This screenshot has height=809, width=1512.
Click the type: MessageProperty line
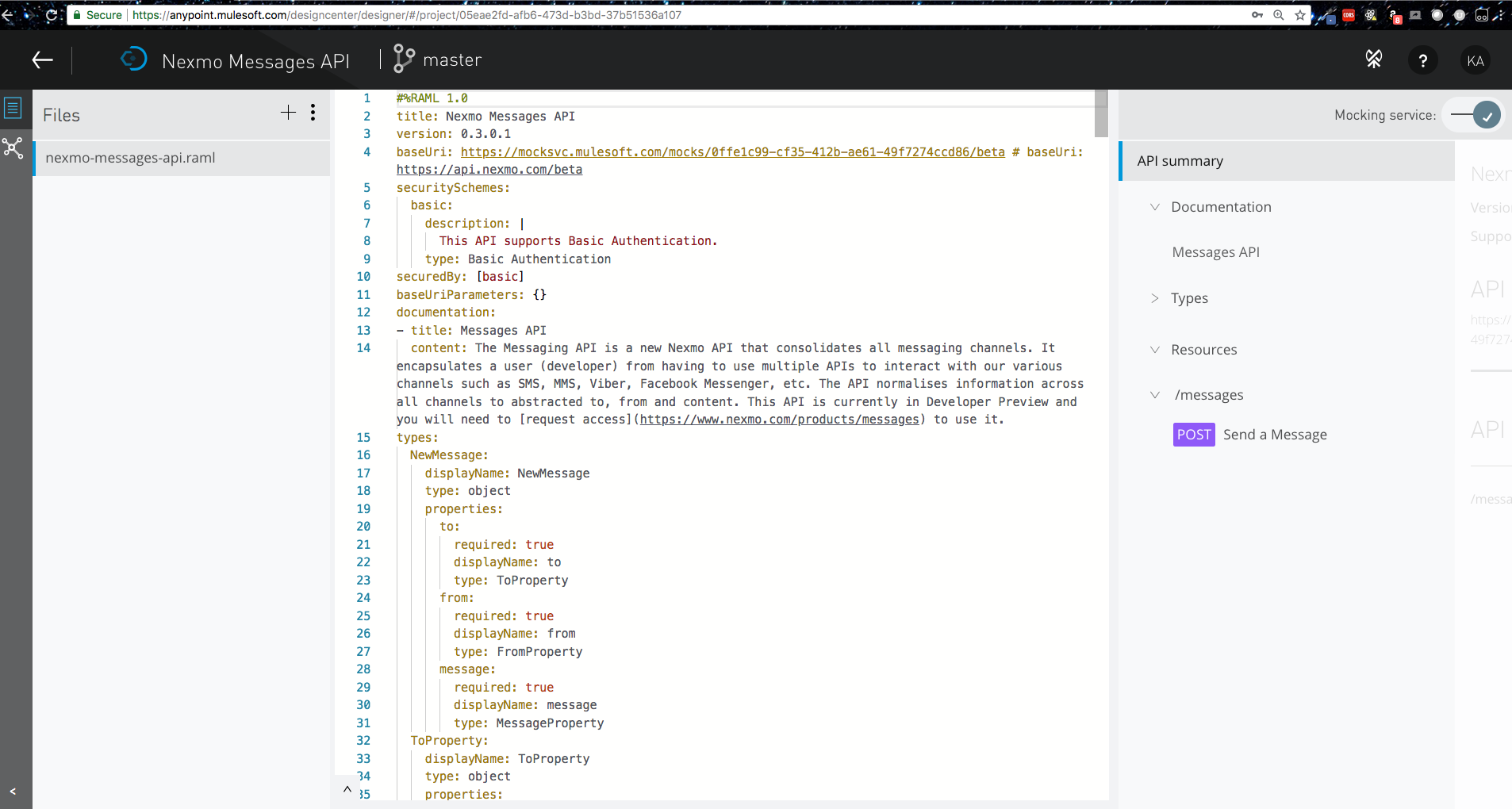click(528, 723)
